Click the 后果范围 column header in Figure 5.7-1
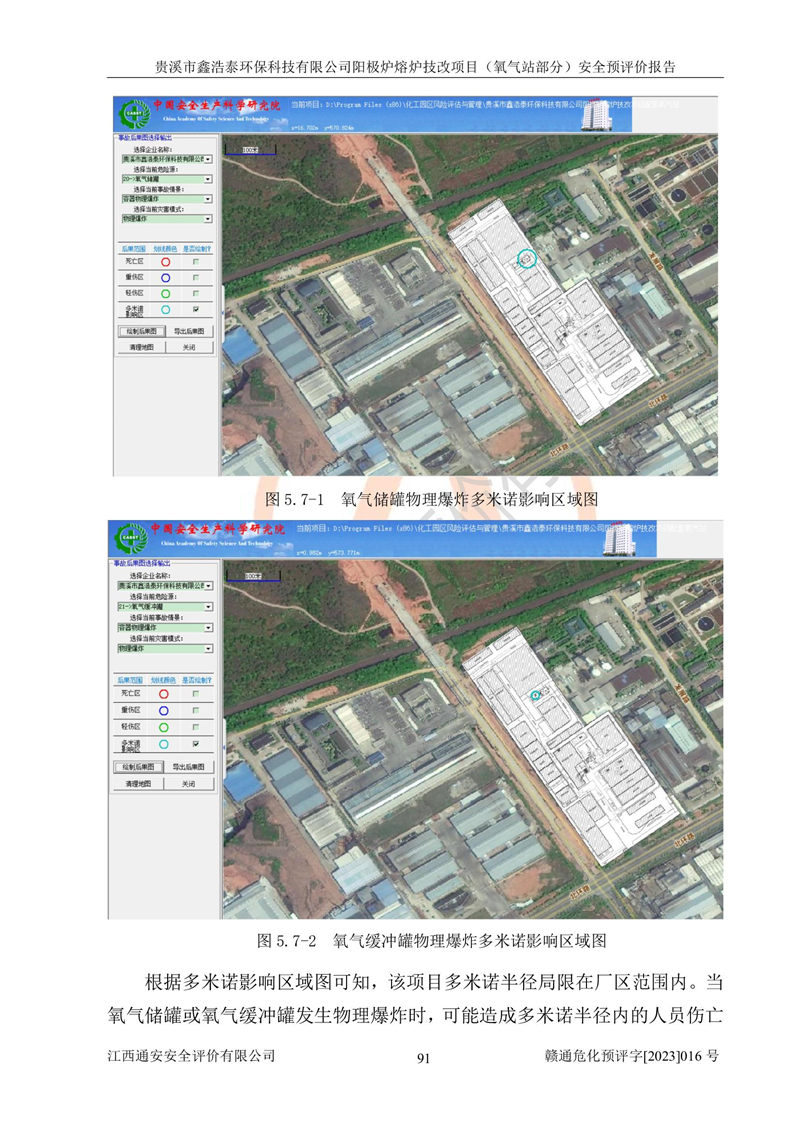The width and height of the screenshot is (800, 1131). [x=132, y=247]
